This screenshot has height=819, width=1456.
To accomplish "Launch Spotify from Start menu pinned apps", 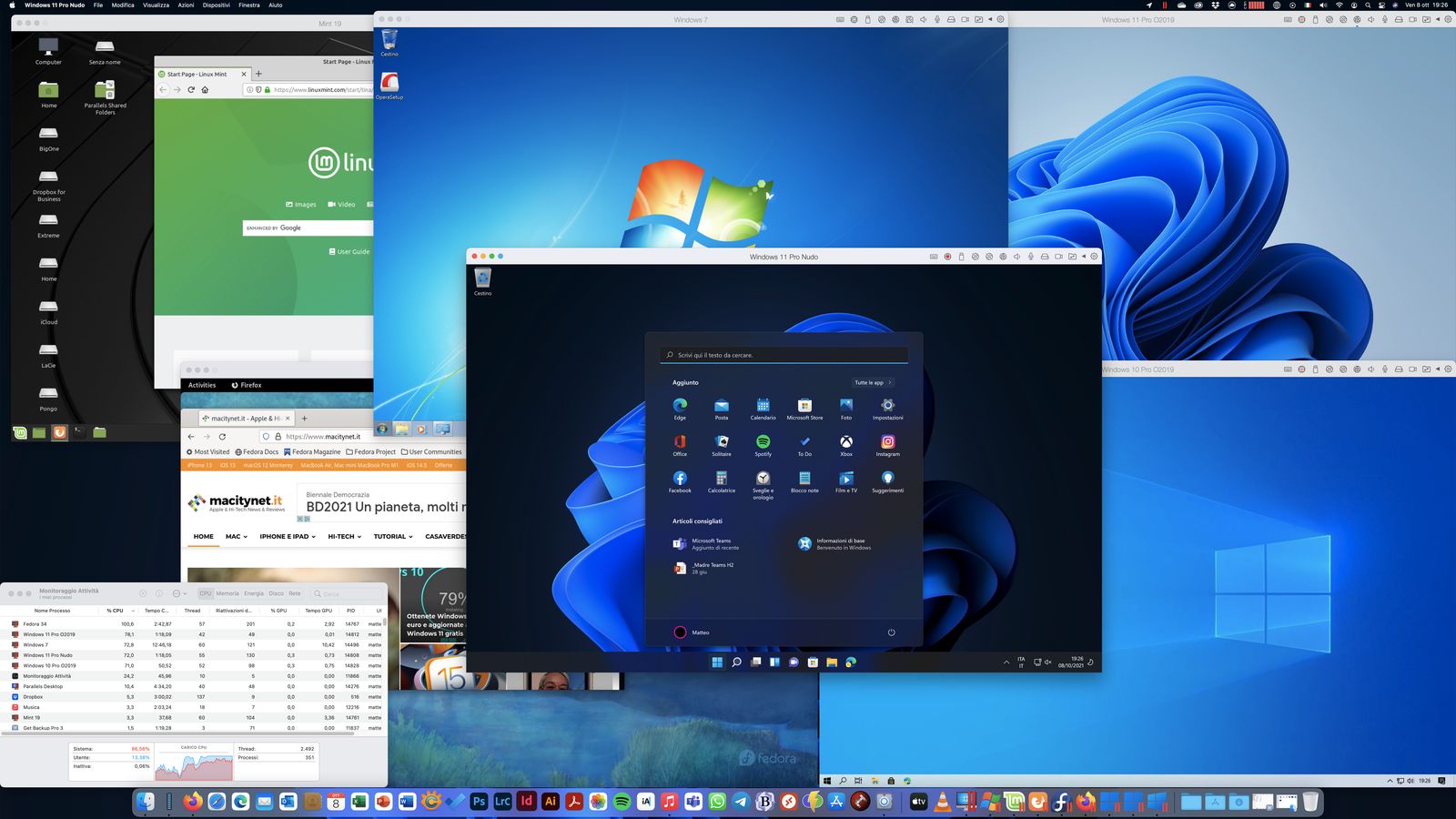I will pyautogui.click(x=763, y=444).
